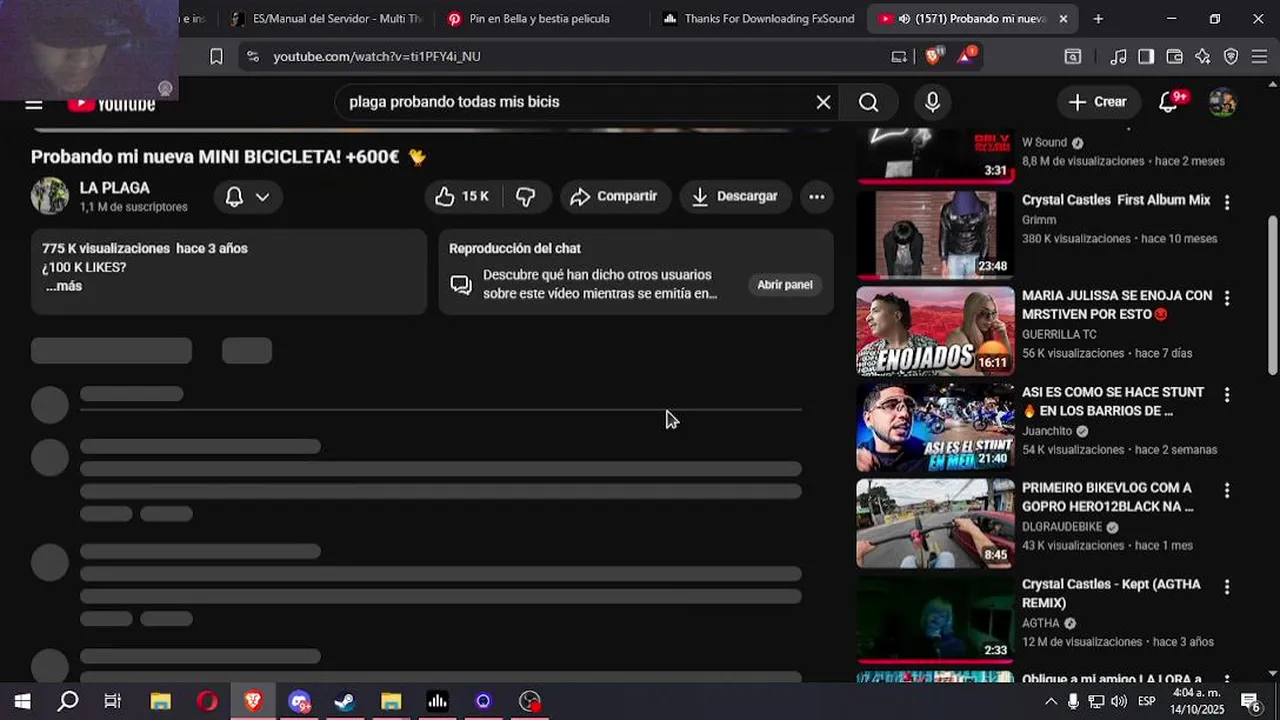Open the Juanchito channel name
The height and width of the screenshot is (720, 1280).
coord(1047,431)
